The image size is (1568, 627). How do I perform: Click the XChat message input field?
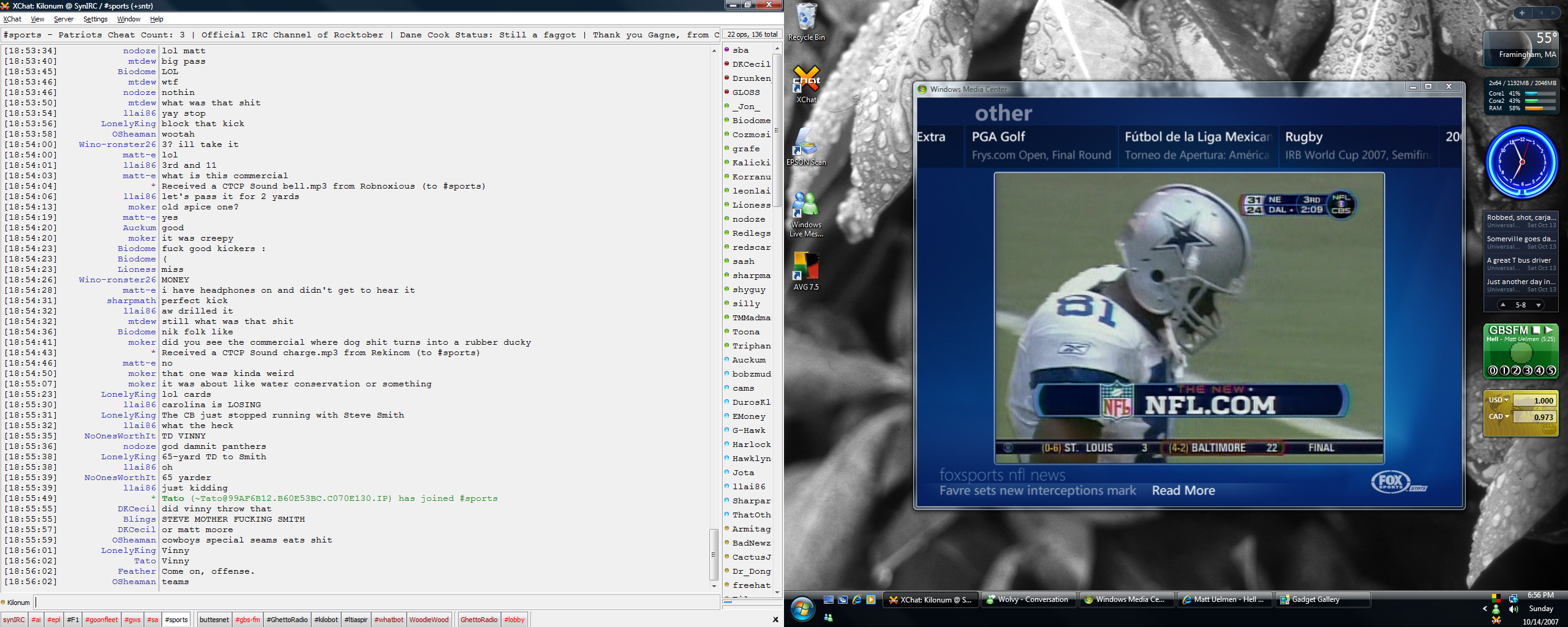click(x=377, y=603)
